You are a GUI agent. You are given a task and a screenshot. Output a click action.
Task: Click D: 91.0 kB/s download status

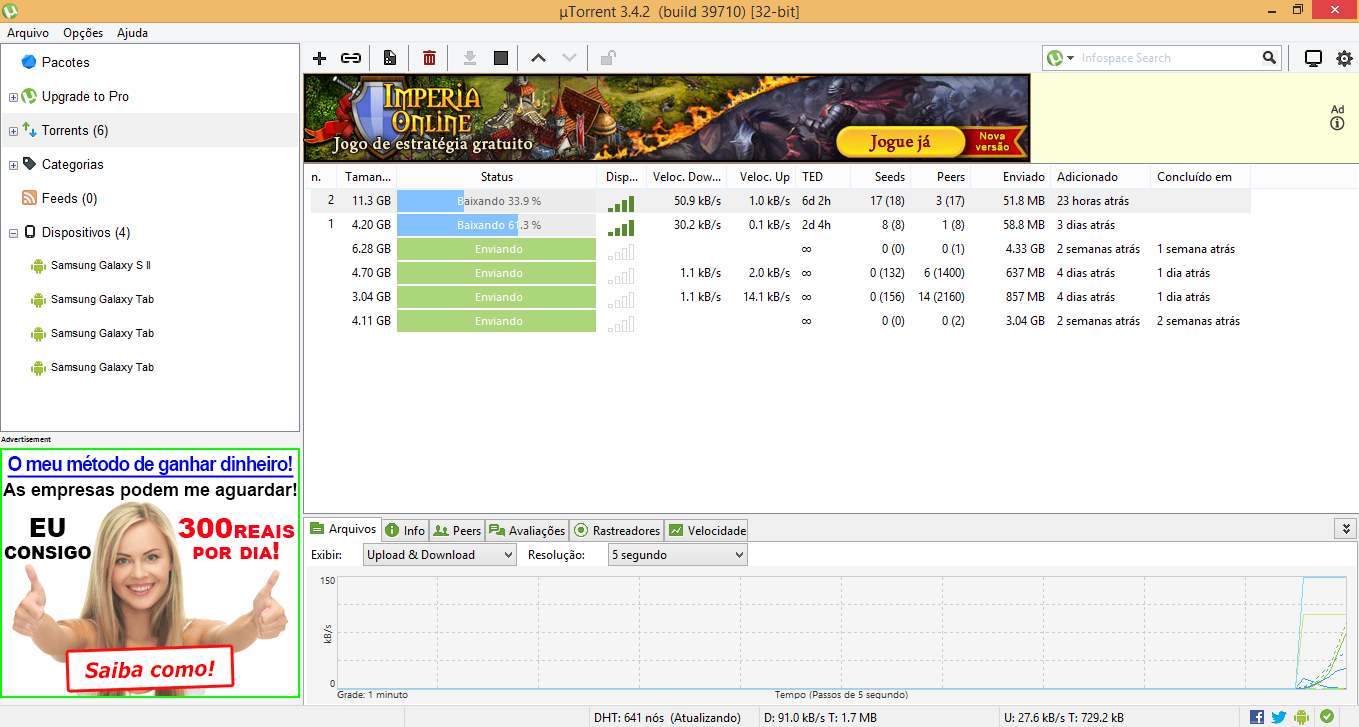pos(820,717)
